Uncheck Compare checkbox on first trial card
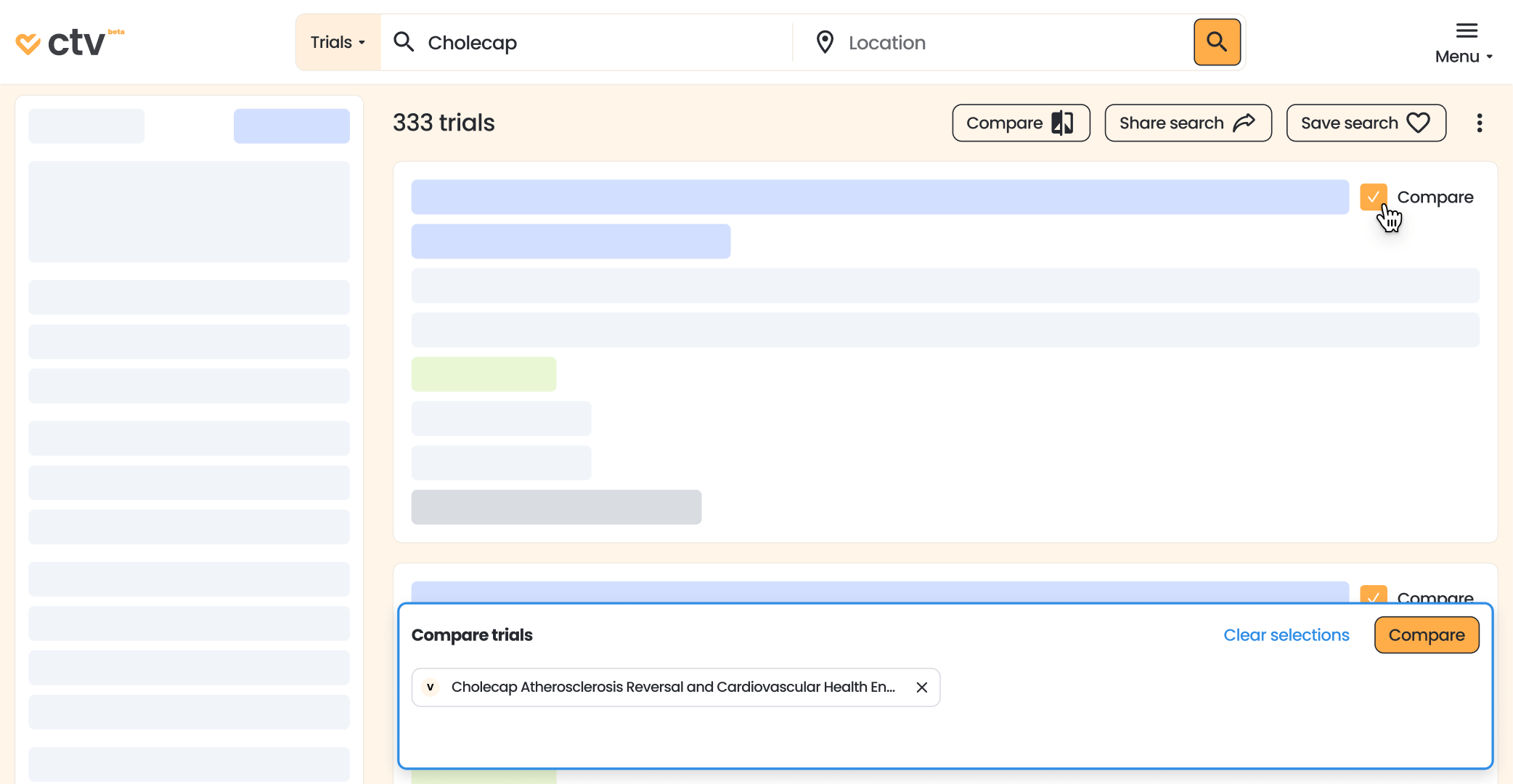Image resolution: width=1513 pixels, height=784 pixels. point(1373,197)
